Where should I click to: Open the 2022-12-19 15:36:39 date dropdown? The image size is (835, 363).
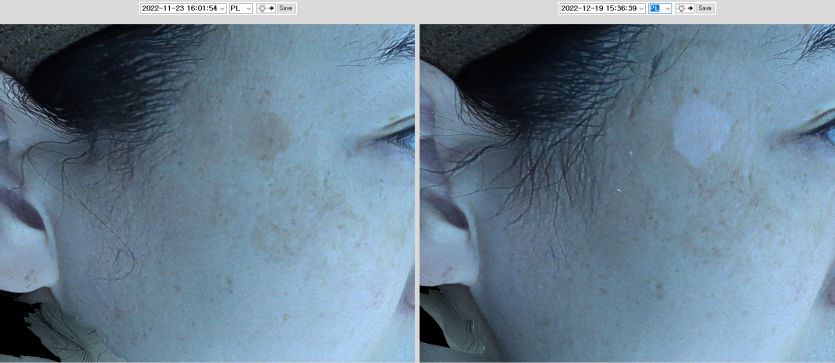point(602,9)
